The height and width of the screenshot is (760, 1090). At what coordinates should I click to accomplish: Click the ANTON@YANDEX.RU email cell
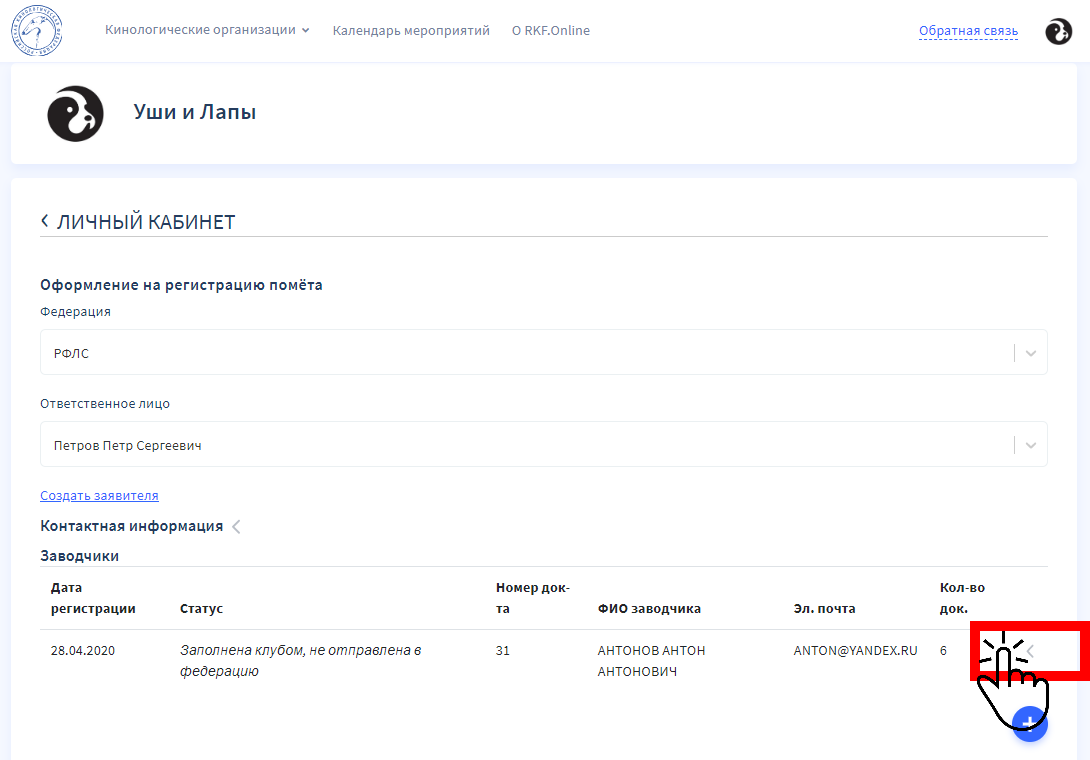click(x=855, y=651)
